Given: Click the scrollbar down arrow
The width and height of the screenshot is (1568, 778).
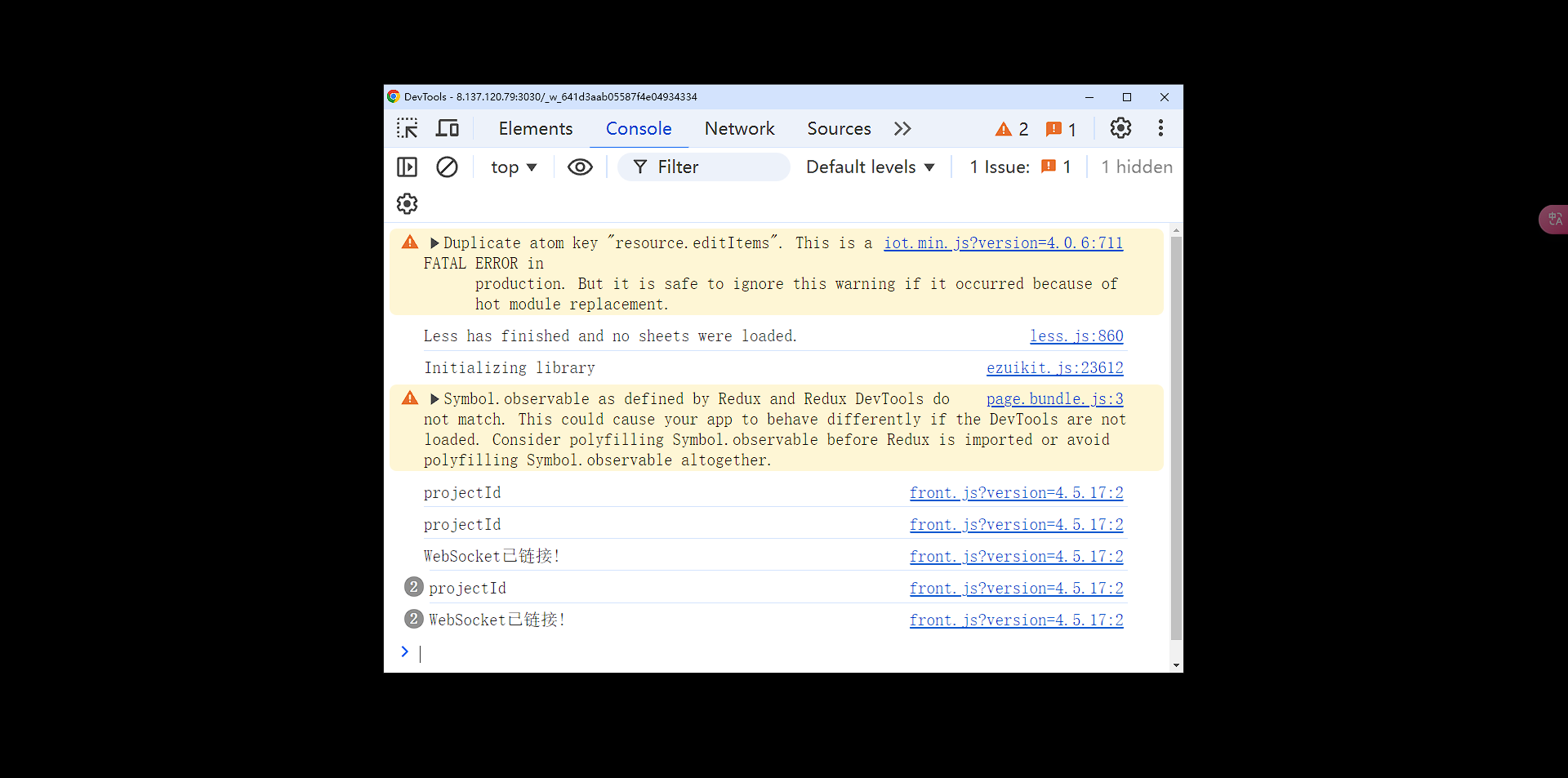Looking at the screenshot, I should pos(1176,665).
